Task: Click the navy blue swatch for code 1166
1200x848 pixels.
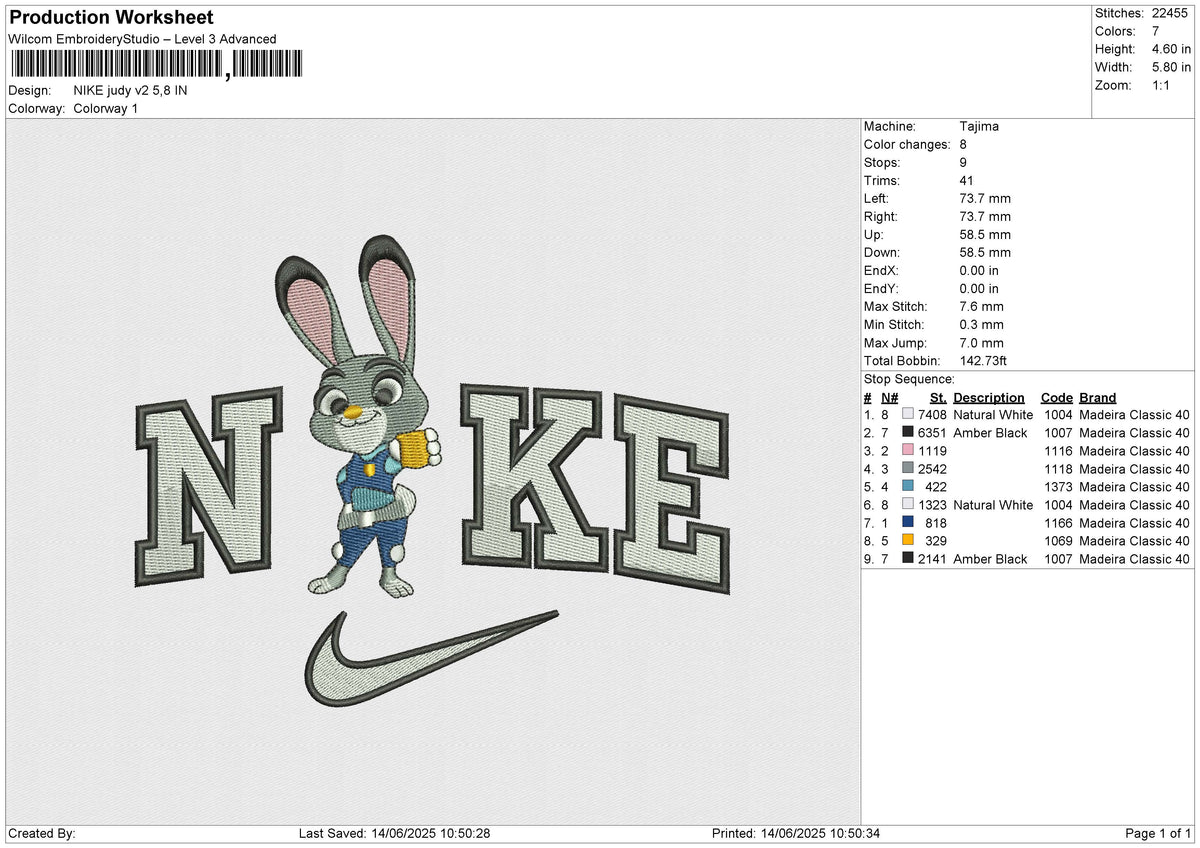Action: [908, 522]
